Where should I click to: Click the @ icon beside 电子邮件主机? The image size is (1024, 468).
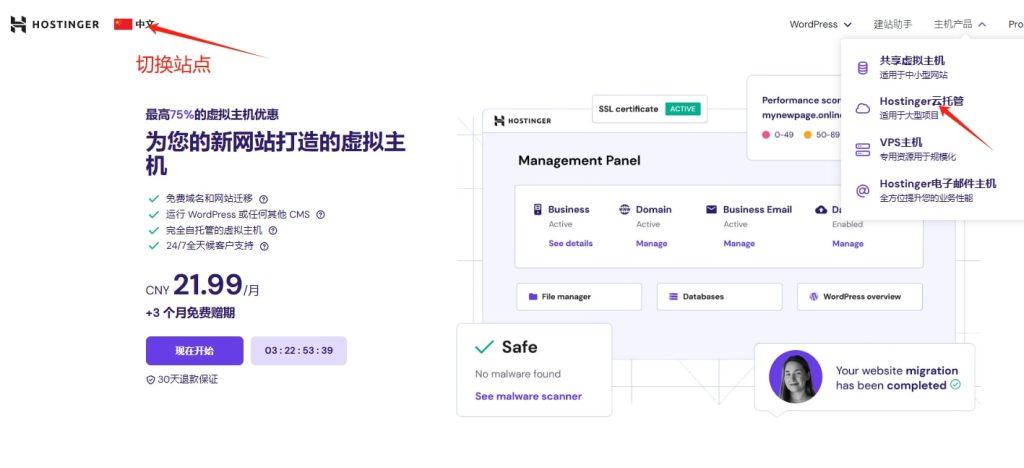pos(863,191)
